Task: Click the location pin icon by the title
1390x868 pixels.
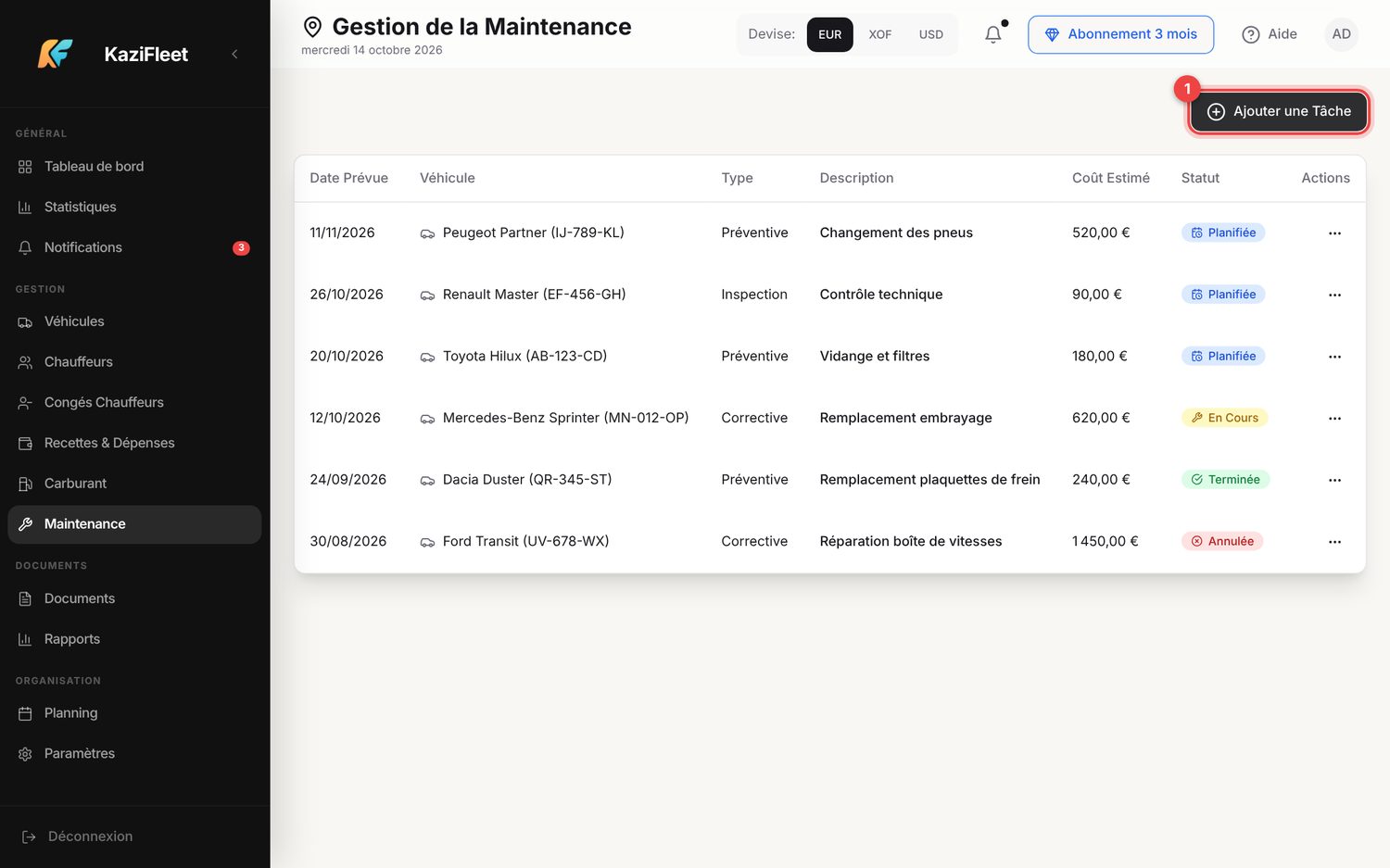Action: (313, 27)
